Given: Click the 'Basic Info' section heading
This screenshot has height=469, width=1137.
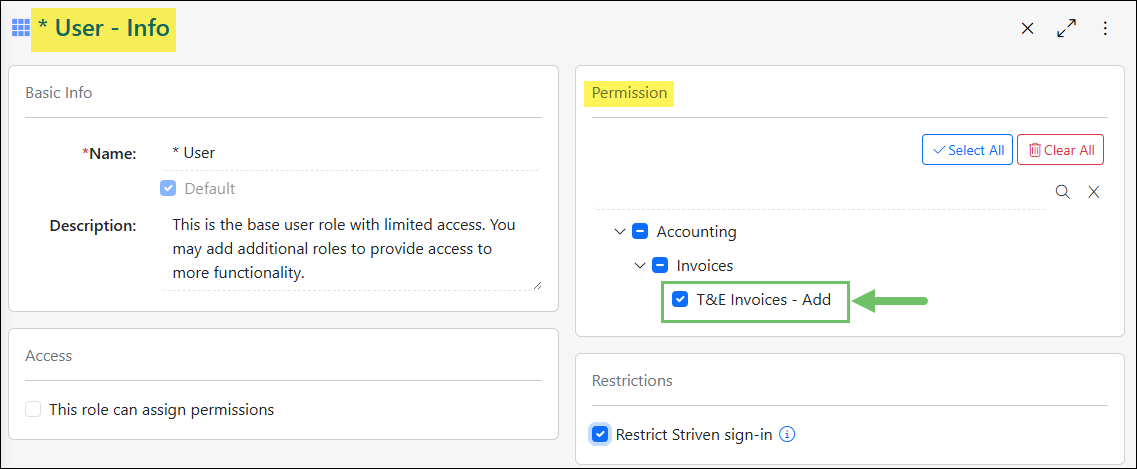Looking at the screenshot, I should coord(59,93).
